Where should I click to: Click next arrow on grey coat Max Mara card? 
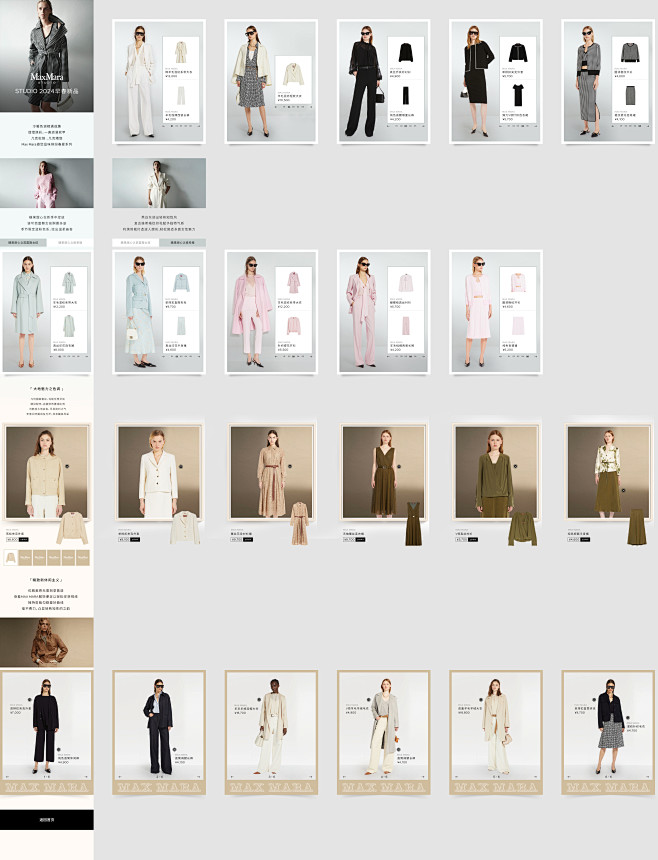click(x=423, y=777)
